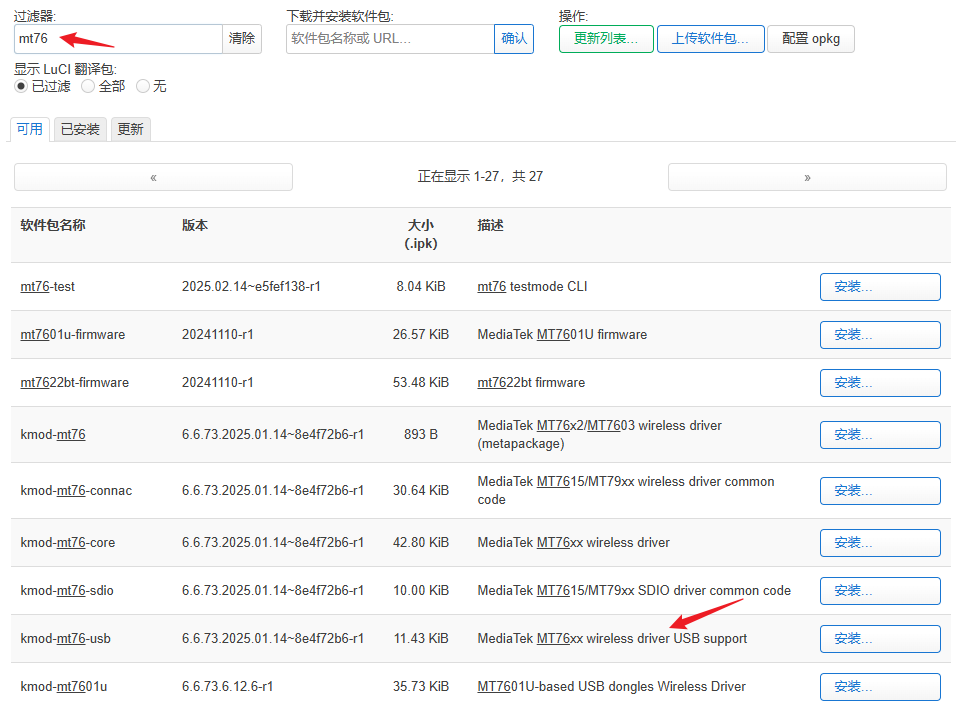The image size is (956, 704).
Task: Focus the package name or URL field
Action: pyautogui.click(x=389, y=39)
